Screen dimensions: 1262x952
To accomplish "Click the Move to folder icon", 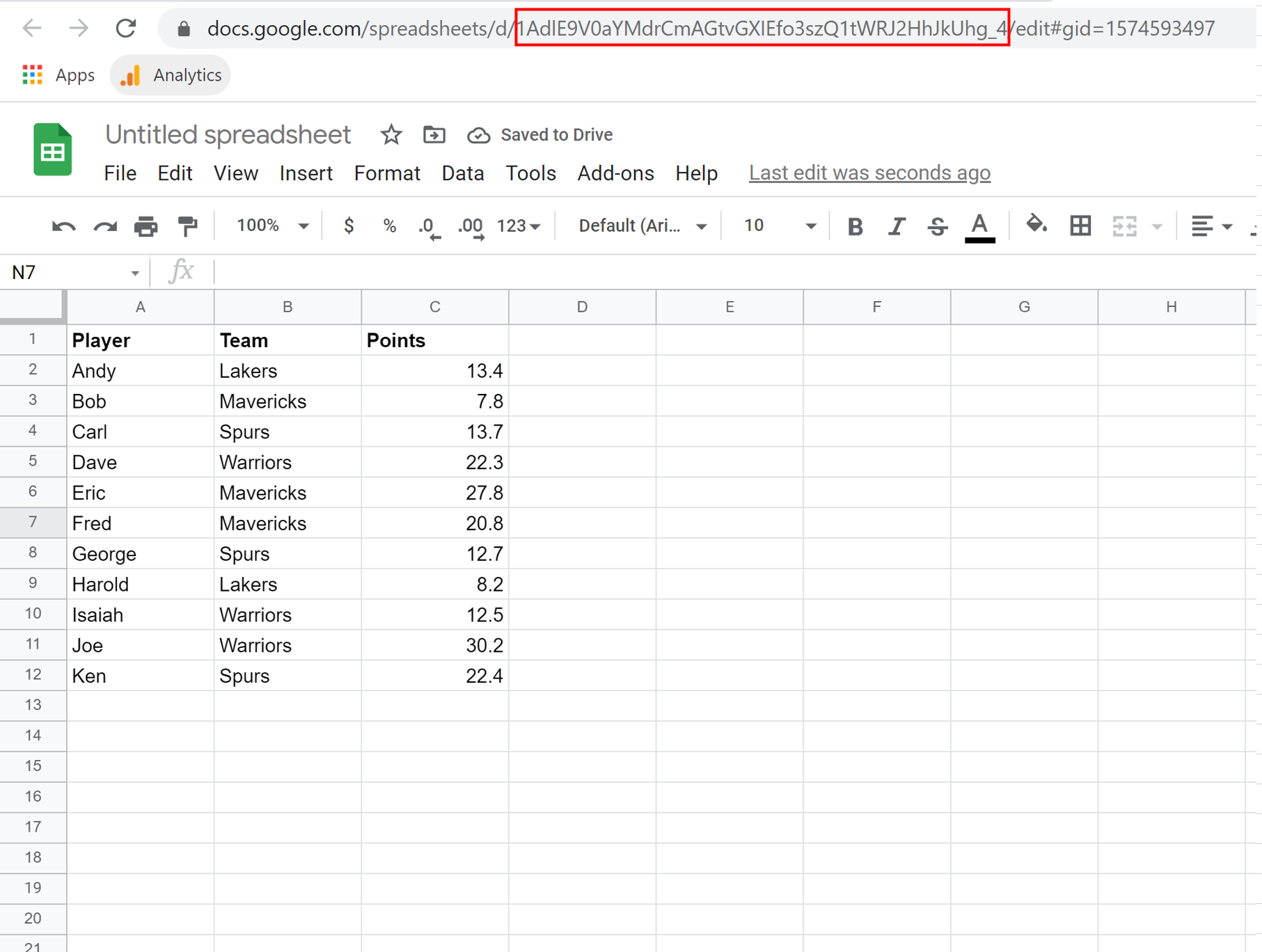I will coord(434,134).
